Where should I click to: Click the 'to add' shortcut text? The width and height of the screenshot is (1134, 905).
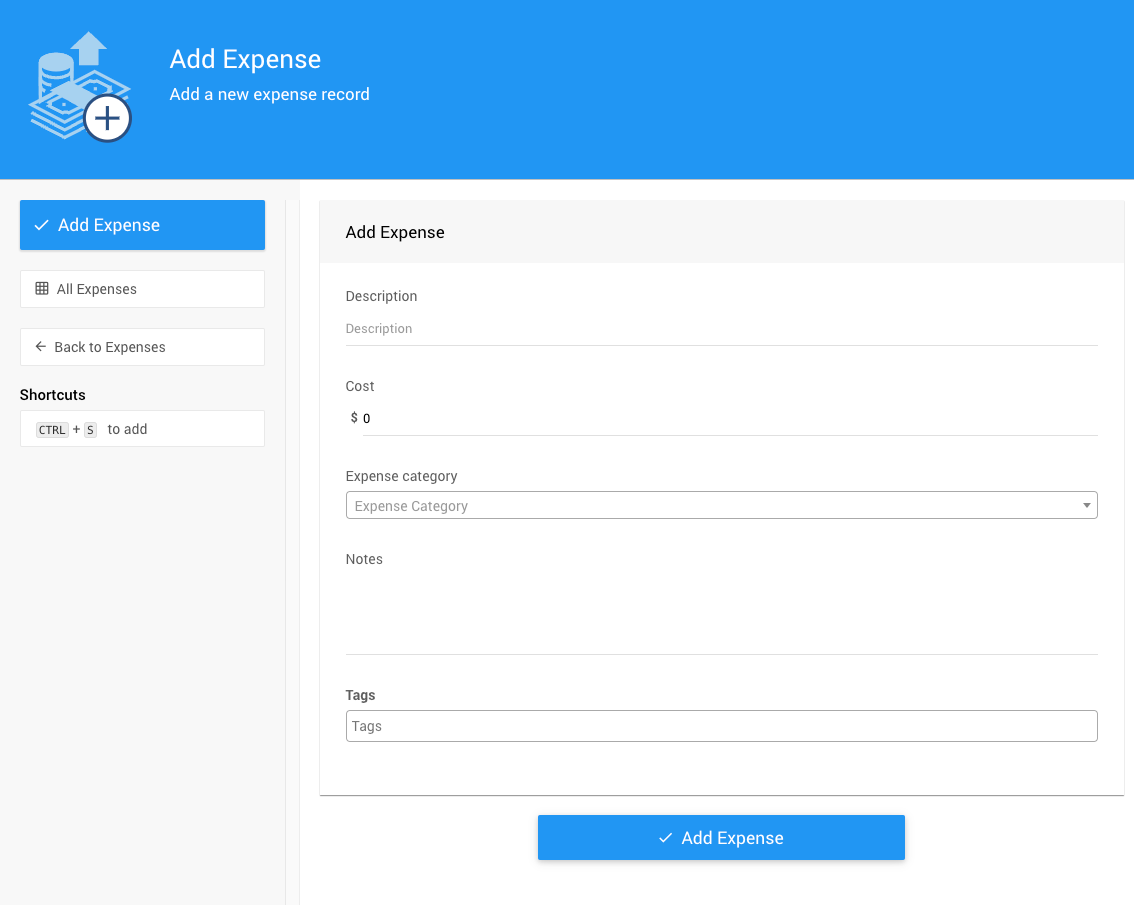(127, 429)
